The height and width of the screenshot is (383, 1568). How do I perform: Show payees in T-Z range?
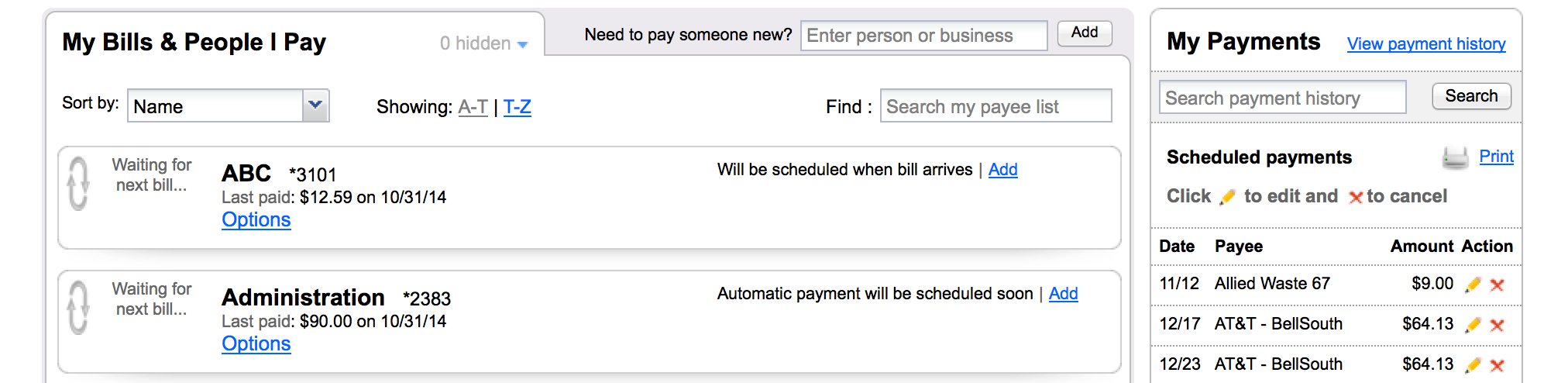pos(518,107)
